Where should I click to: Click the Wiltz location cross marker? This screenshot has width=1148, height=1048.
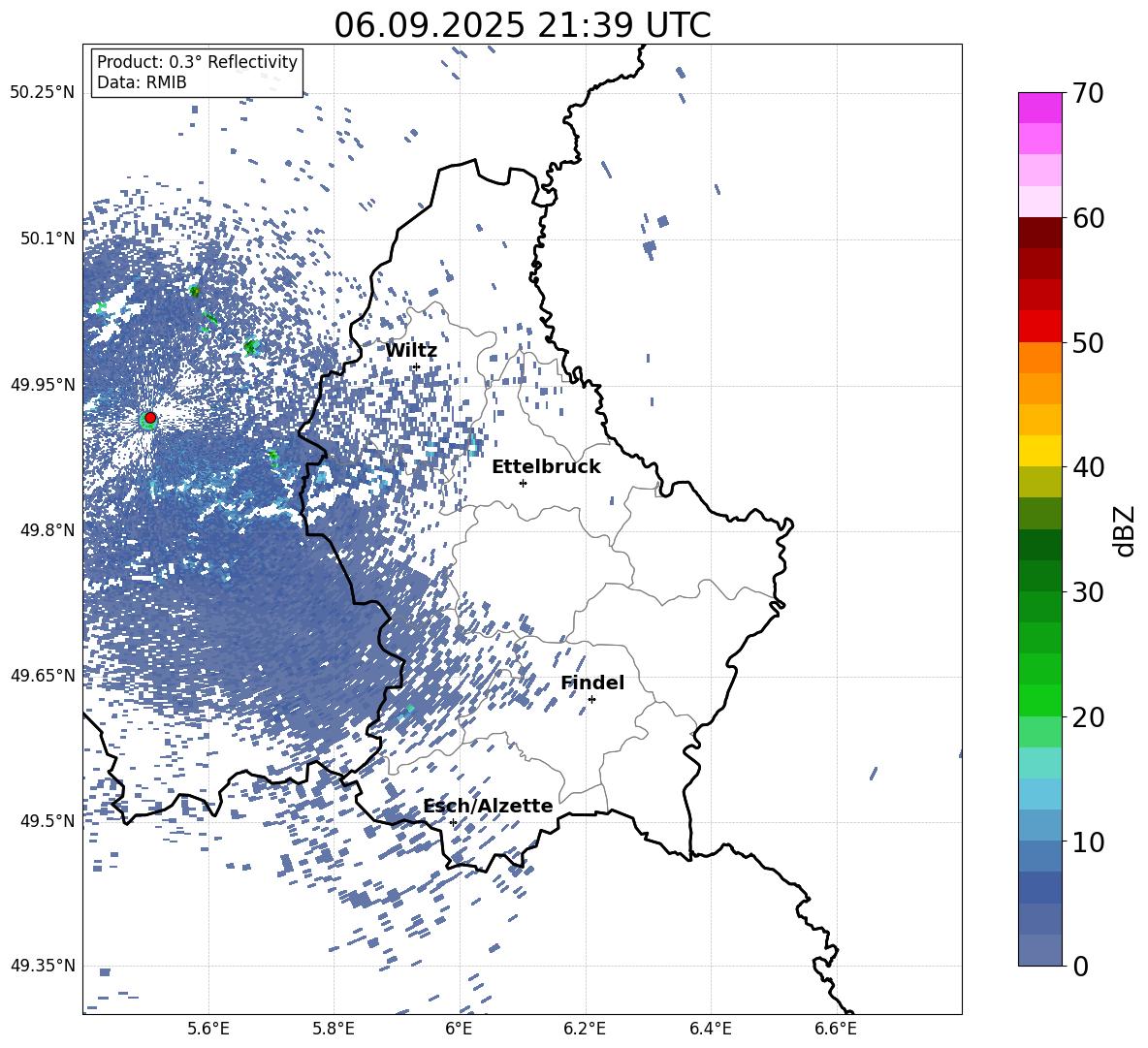pyautogui.click(x=417, y=366)
